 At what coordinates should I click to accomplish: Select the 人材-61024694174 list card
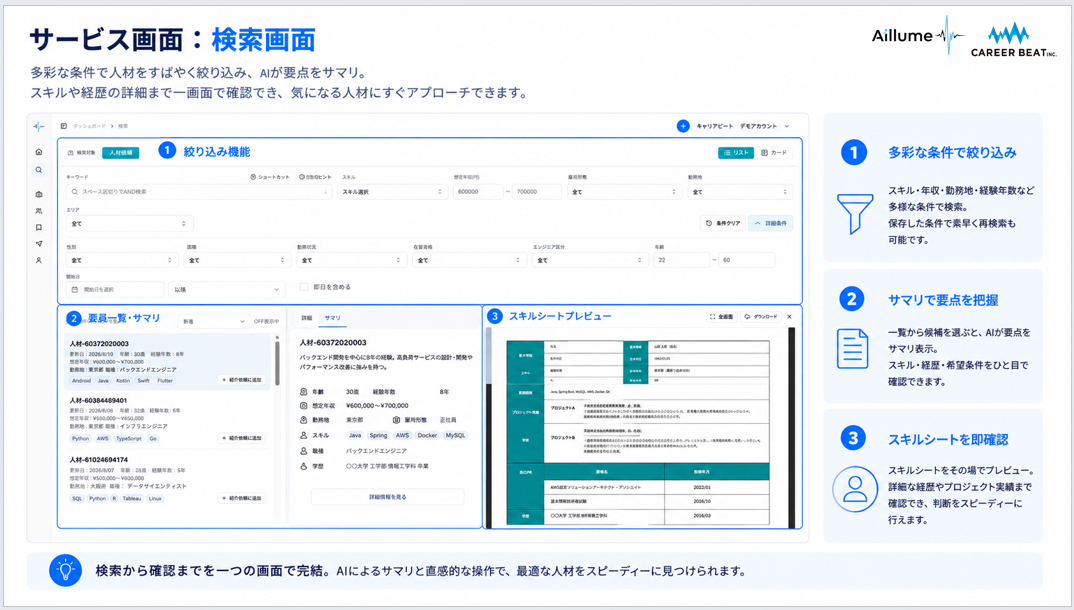point(168,479)
